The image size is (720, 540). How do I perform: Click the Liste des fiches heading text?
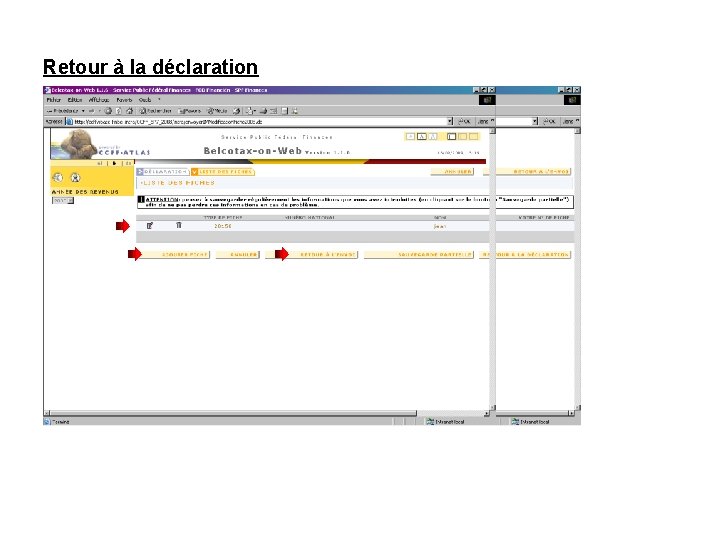pos(178,183)
